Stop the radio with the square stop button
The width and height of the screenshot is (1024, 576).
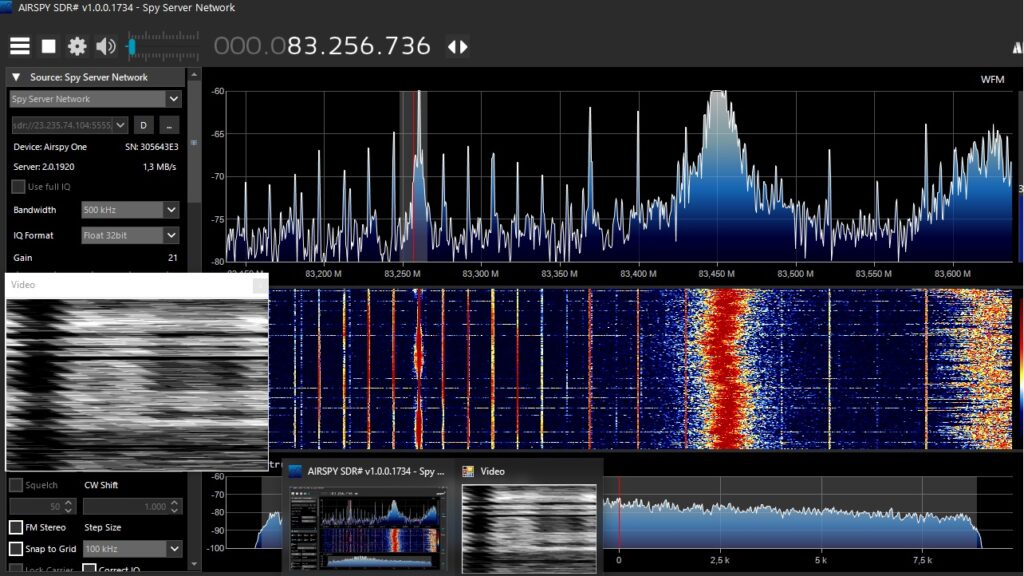[48, 46]
